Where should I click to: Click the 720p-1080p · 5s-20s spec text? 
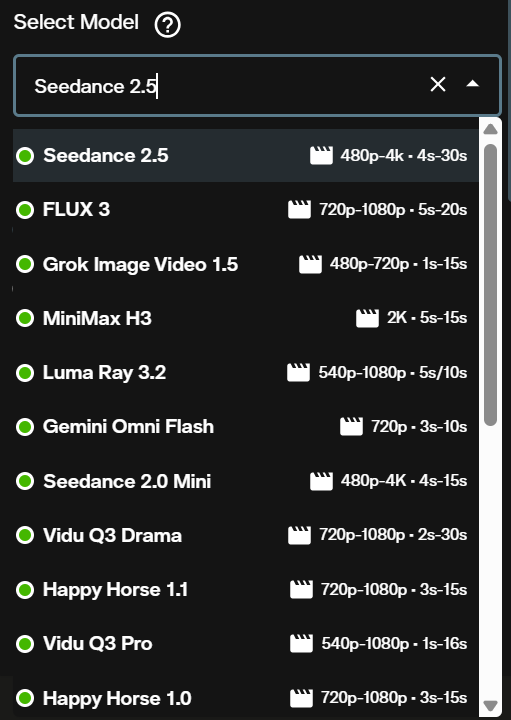[x=393, y=210]
